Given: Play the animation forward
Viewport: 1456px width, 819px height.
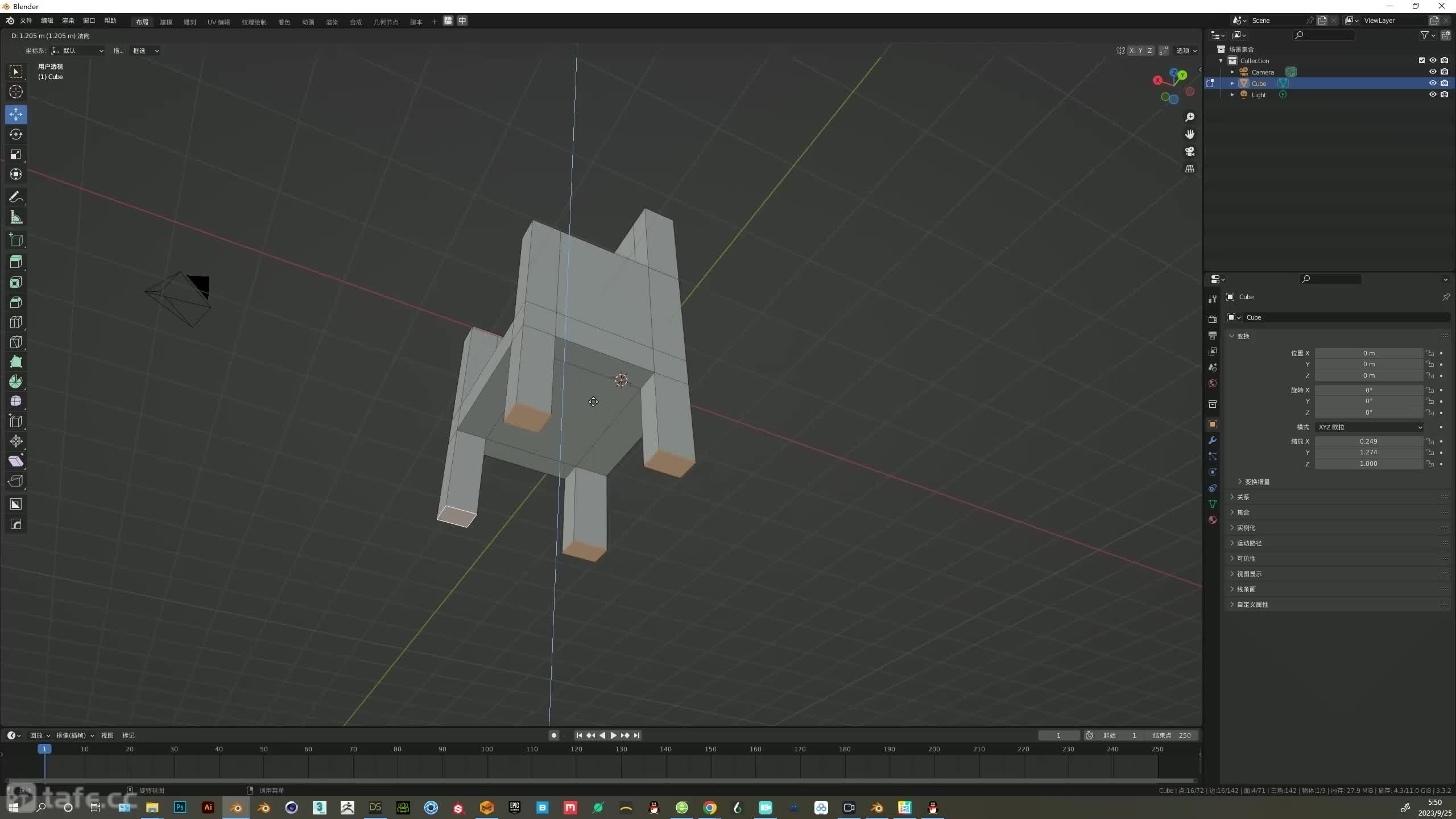Looking at the screenshot, I should [613, 735].
